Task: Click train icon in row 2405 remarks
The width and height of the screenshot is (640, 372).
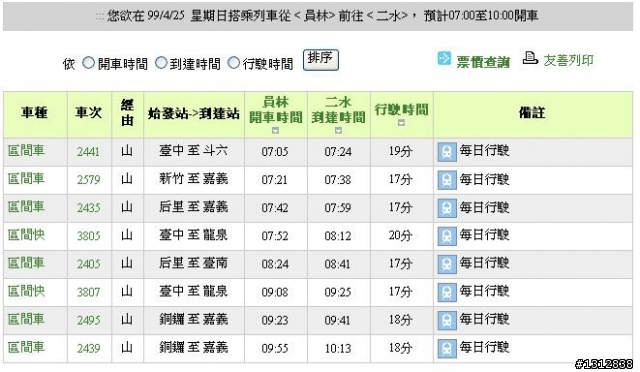Action: pos(447,265)
